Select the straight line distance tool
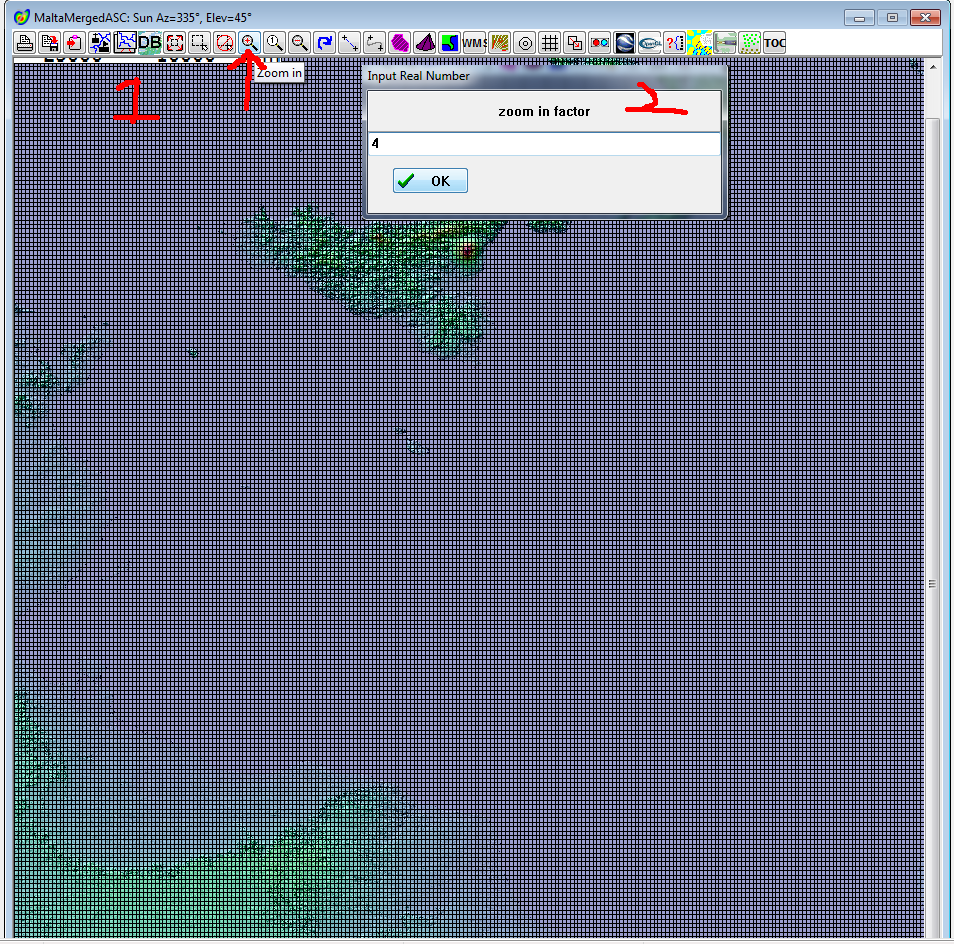 (349, 43)
